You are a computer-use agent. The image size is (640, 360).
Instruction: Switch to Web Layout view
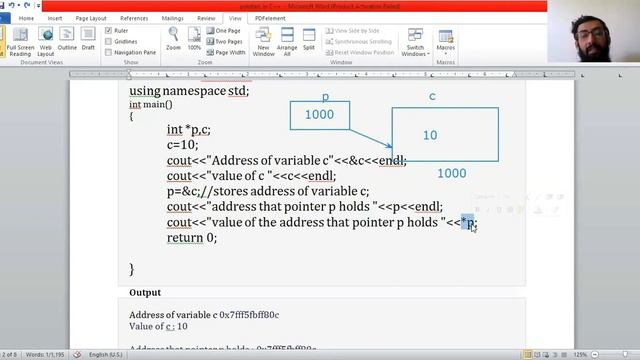click(x=45, y=42)
